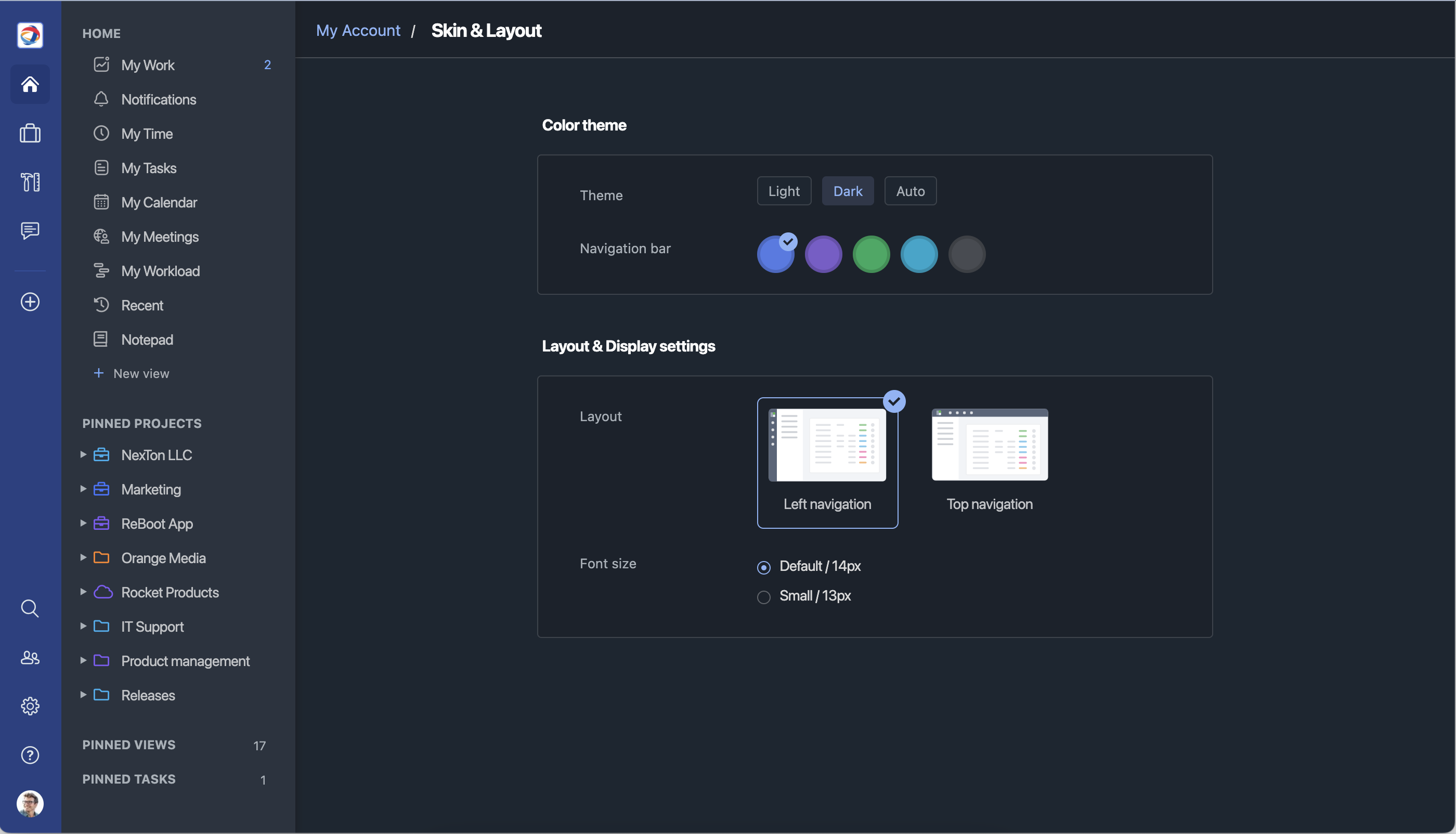The width and height of the screenshot is (1456, 834).
Task: Pick the green navigation bar color
Action: (x=871, y=254)
